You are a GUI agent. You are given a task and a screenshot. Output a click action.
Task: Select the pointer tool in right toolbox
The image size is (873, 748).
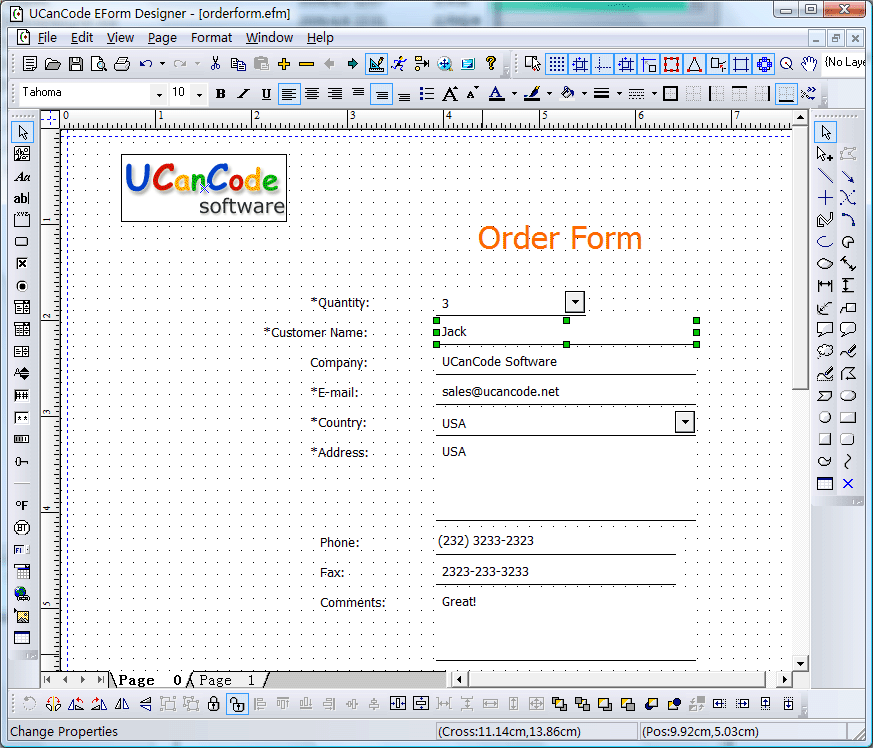pos(825,132)
